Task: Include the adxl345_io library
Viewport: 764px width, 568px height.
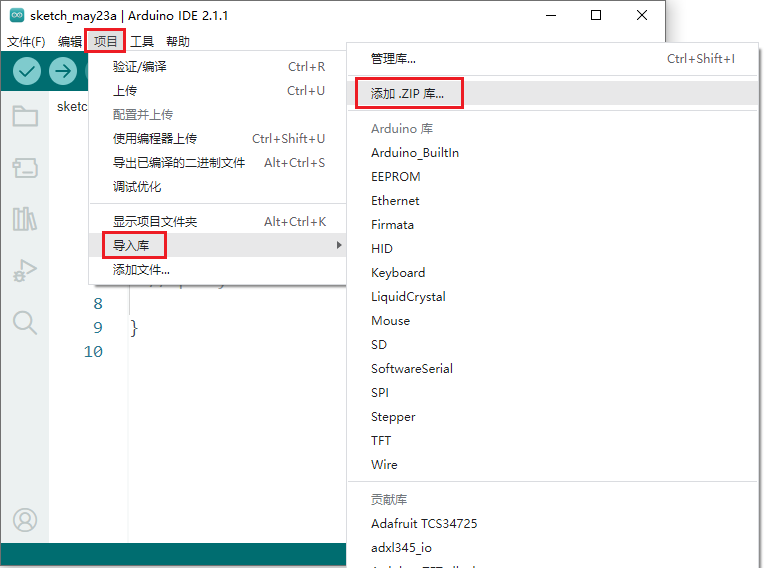Action: [553, 548]
